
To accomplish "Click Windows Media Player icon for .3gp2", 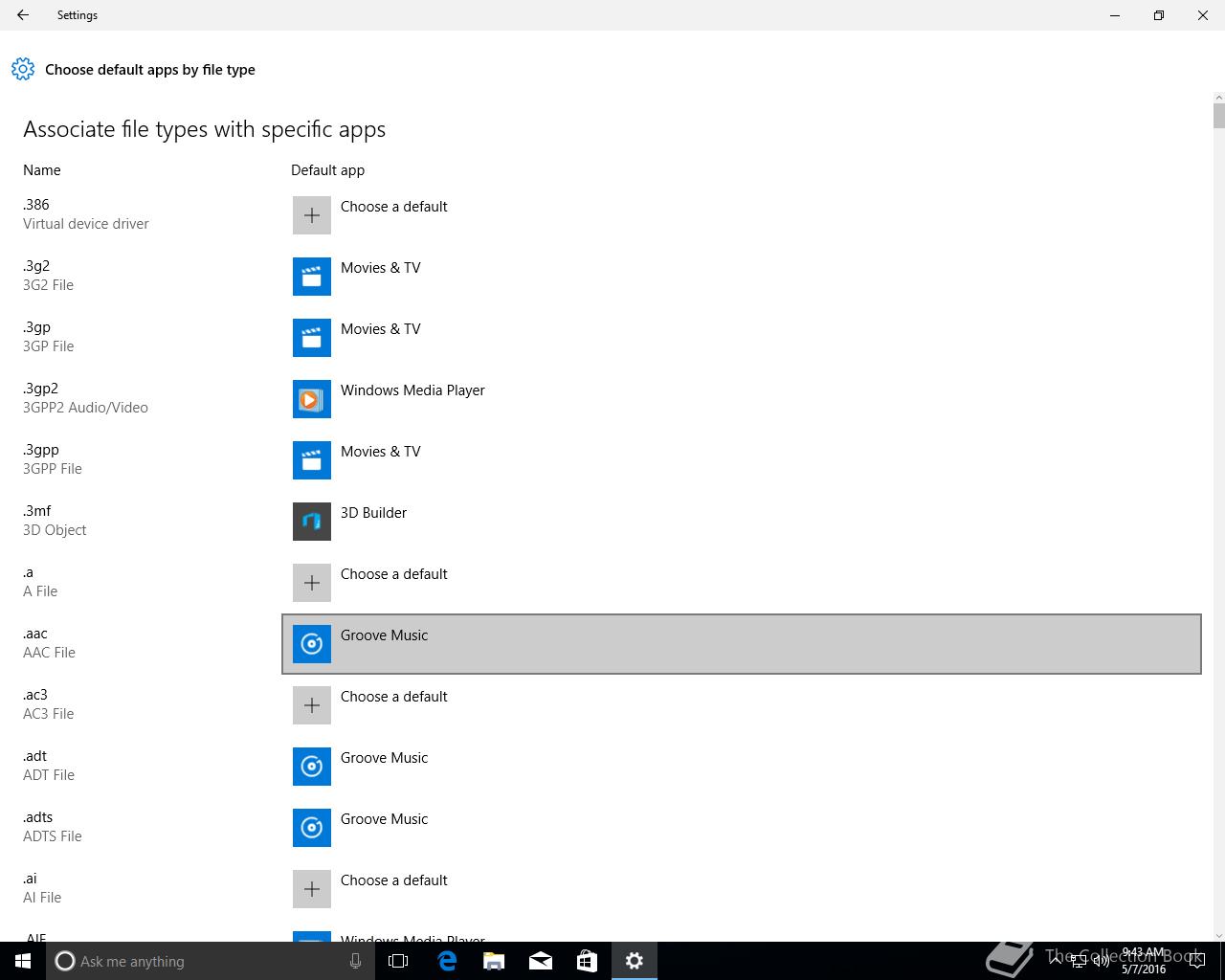I will tap(312, 399).
